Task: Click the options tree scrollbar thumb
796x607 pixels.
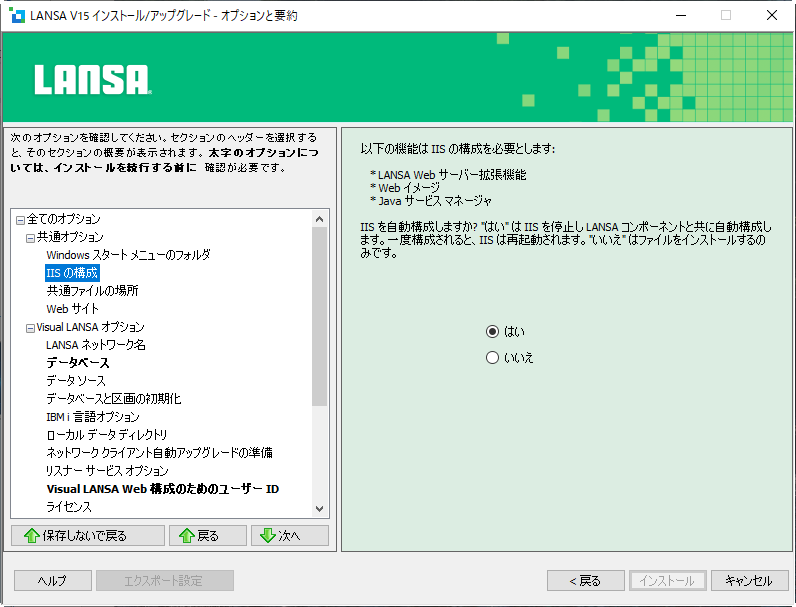Action: [x=319, y=317]
